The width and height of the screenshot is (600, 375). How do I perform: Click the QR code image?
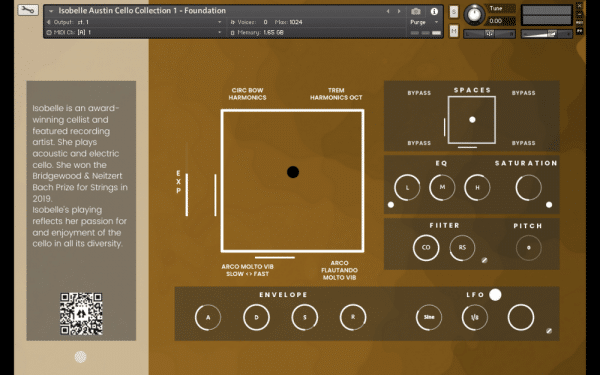[x=81, y=314]
